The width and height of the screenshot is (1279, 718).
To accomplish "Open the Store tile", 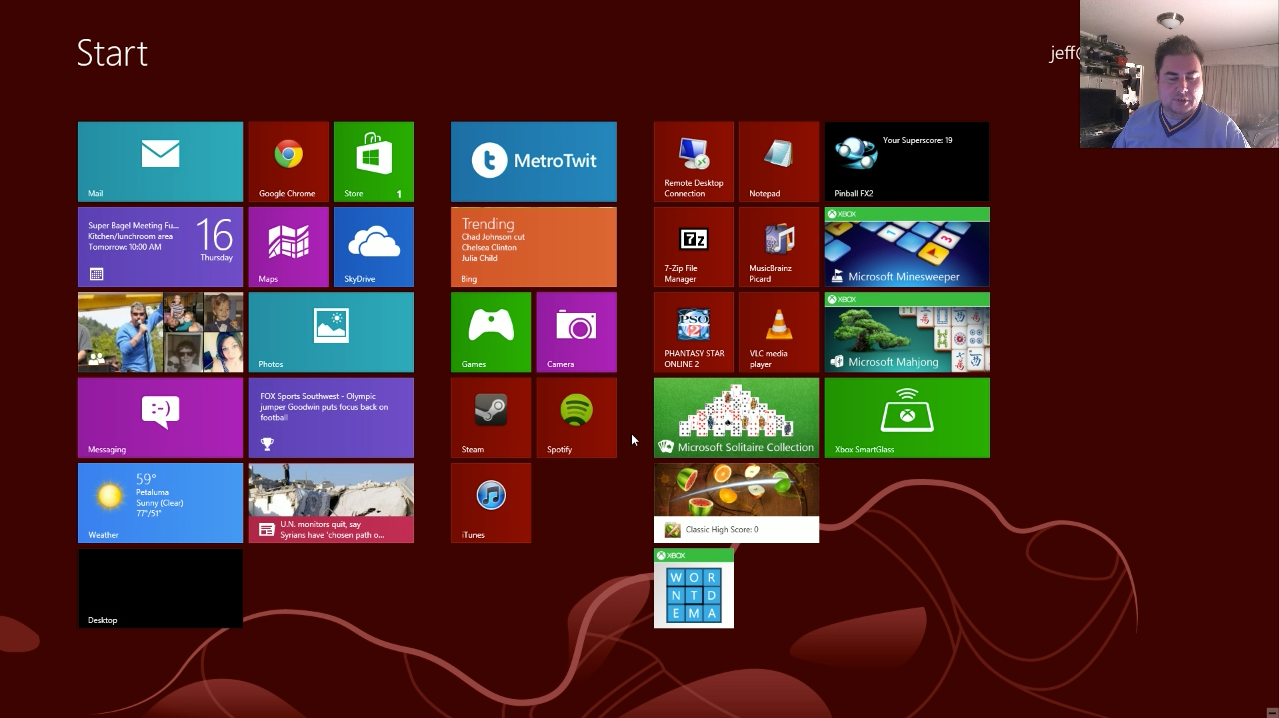I will click(374, 162).
